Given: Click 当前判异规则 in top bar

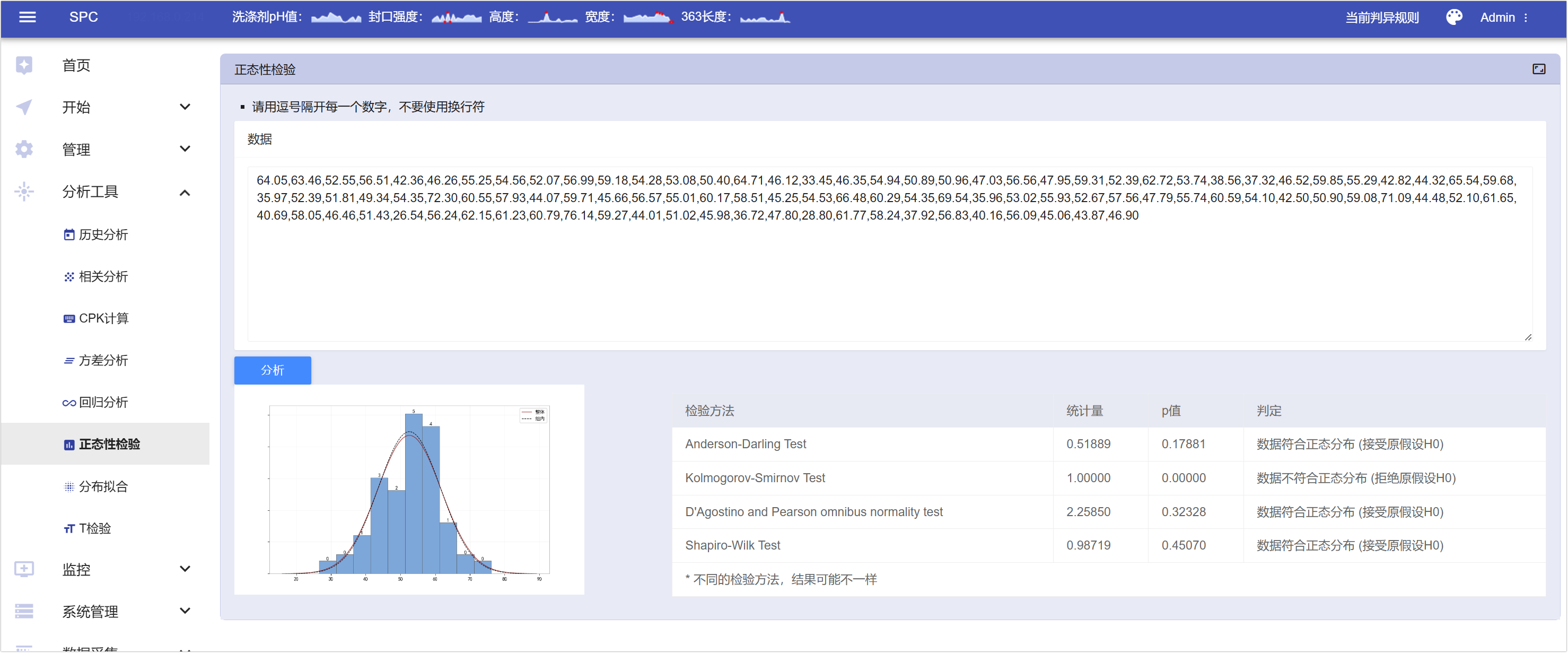Looking at the screenshot, I should tap(1382, 18).
